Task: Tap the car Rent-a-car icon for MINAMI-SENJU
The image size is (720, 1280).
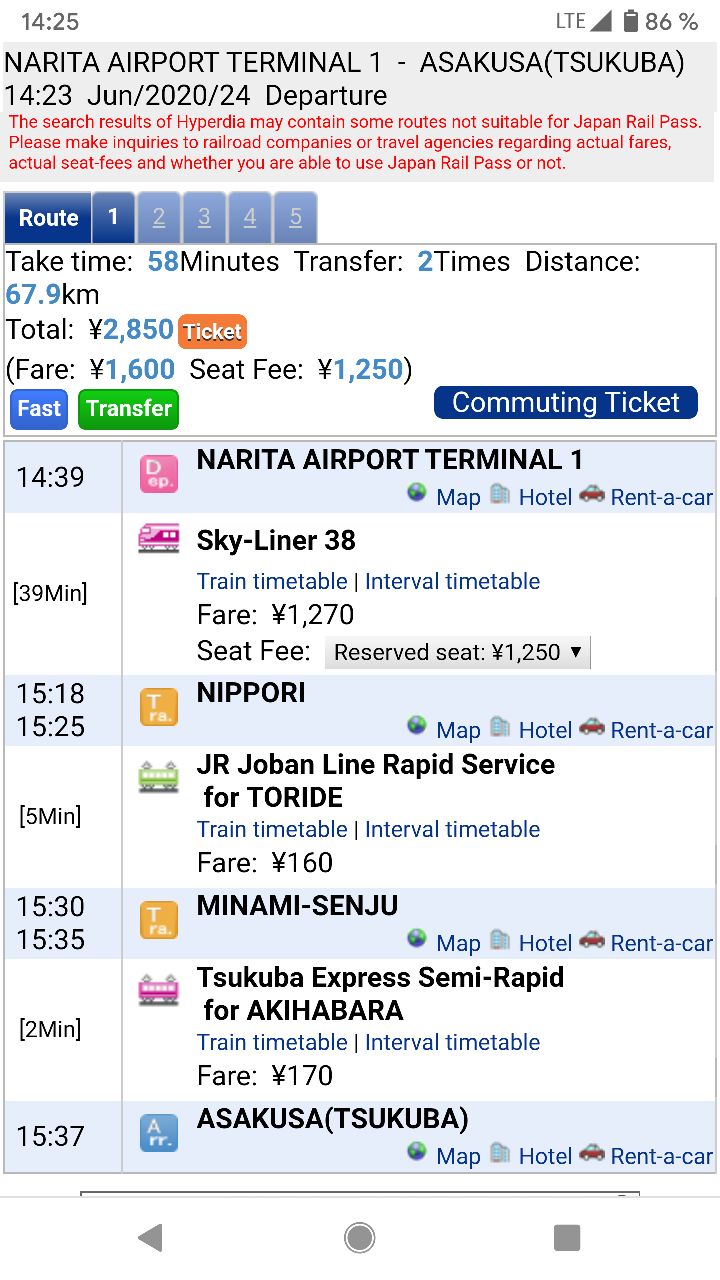Action: click(x=592, y=939)
